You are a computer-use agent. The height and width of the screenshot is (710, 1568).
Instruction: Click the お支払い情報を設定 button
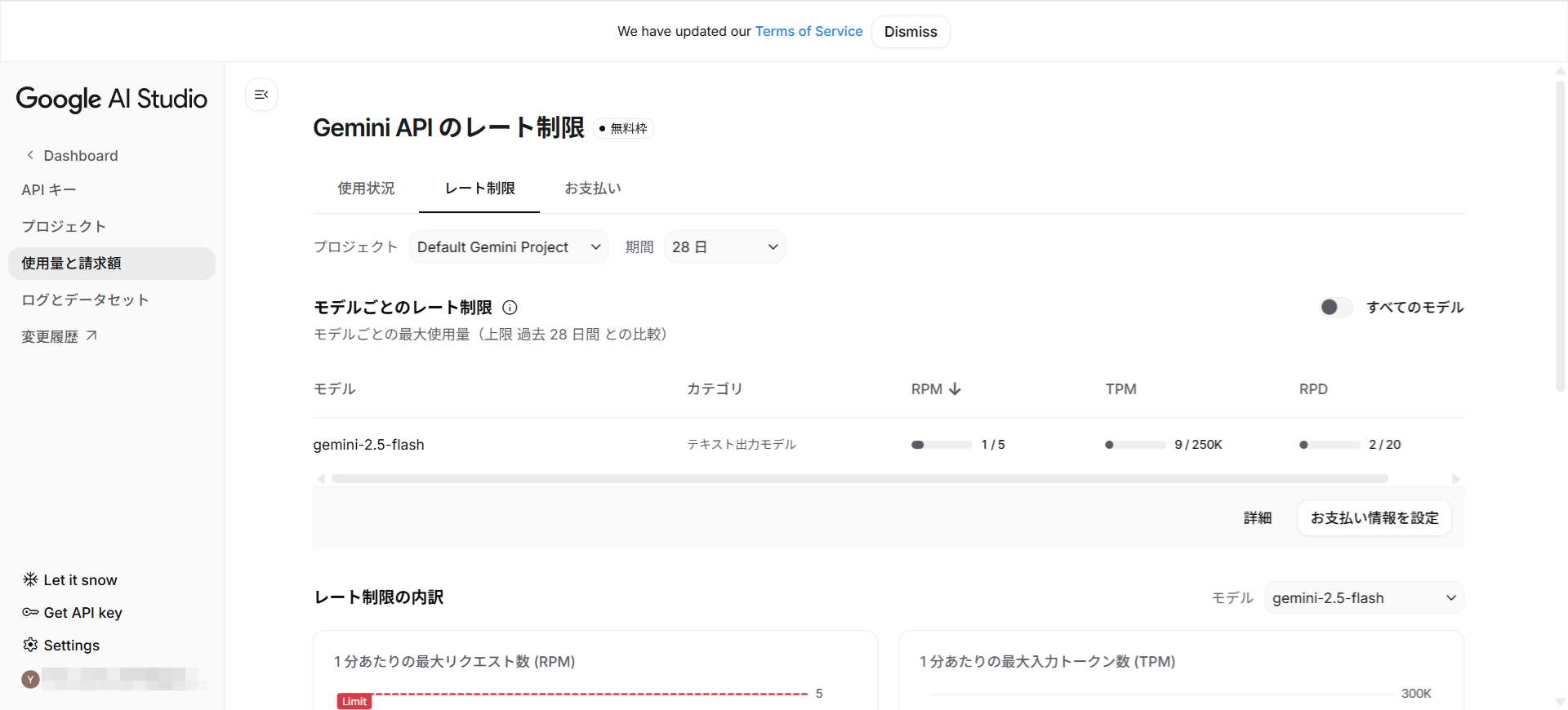coord(1374,518)
